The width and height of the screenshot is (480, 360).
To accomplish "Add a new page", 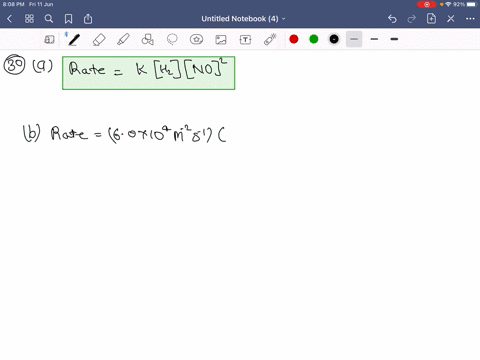I will [x=431, y=19].
